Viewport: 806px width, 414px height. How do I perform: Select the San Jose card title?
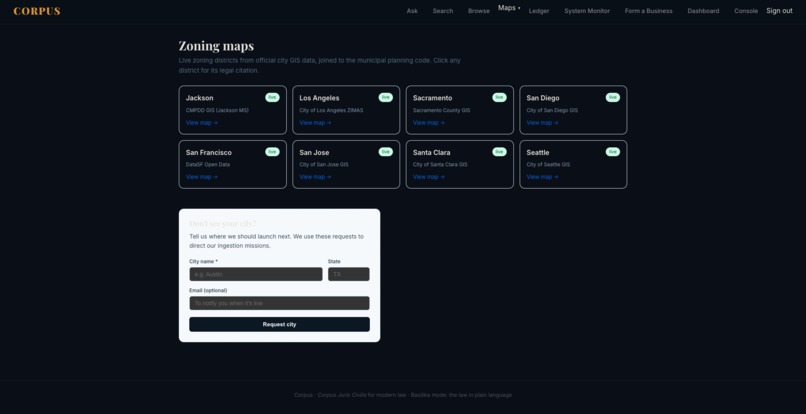tap(314, 152)
